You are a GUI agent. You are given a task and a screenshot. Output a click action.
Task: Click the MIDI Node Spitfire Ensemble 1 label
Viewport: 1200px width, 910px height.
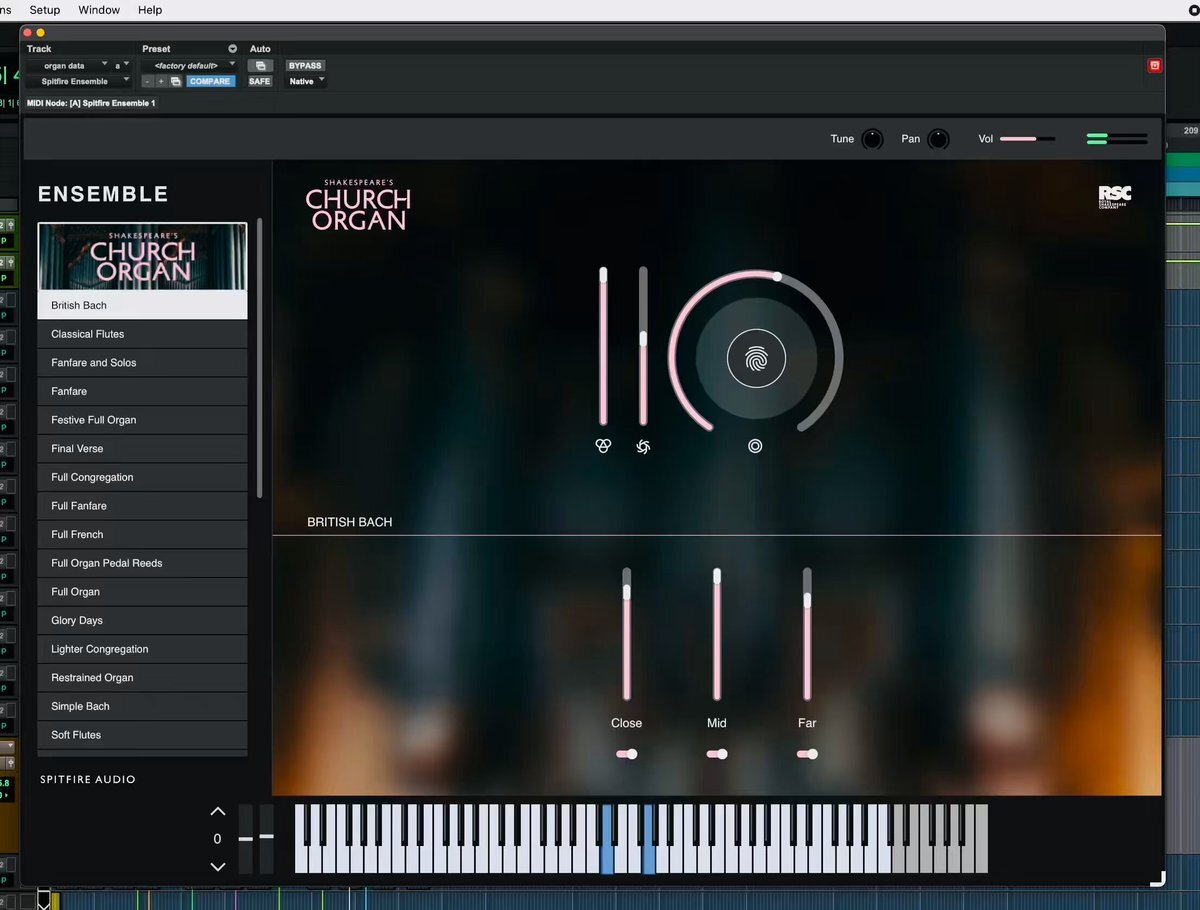[91, 103]
